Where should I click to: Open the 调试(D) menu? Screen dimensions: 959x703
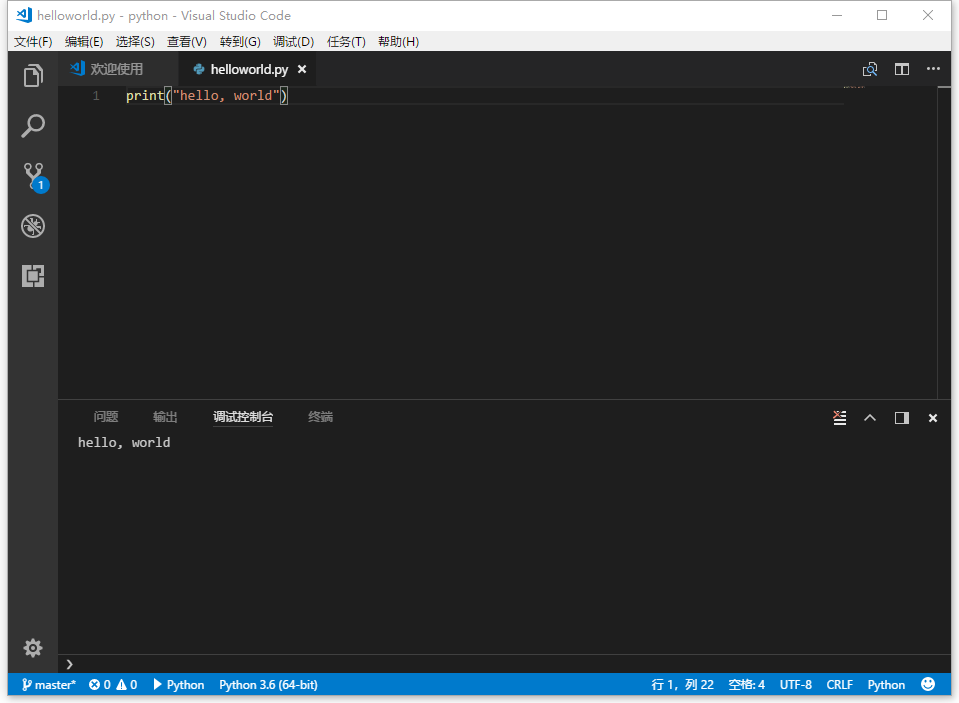293,42
